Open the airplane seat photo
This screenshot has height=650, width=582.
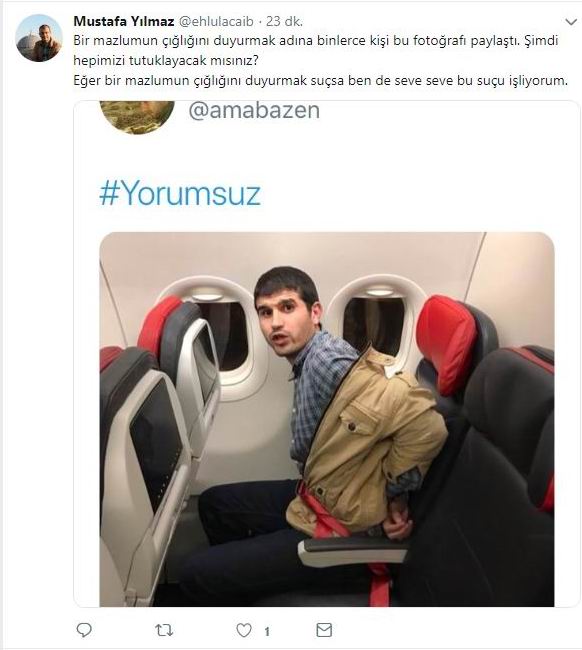[327, 419]
